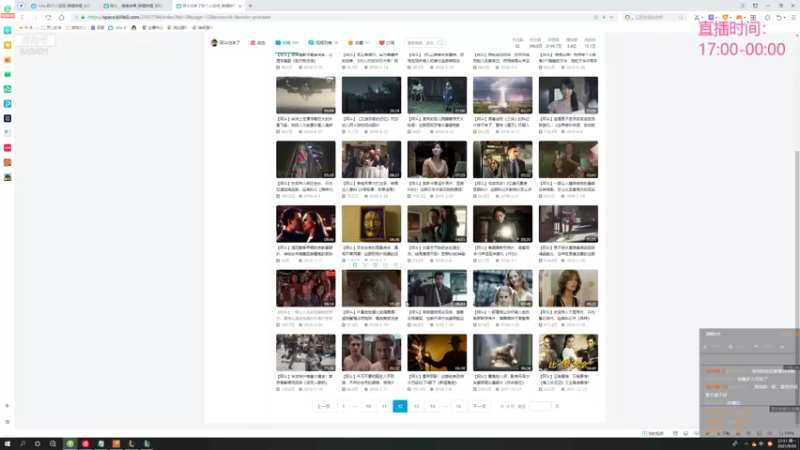The width and height of the screenshot is (800, 450).
Task: Open video with two shirtless men thumbnail
Action: tap(371, 353)
